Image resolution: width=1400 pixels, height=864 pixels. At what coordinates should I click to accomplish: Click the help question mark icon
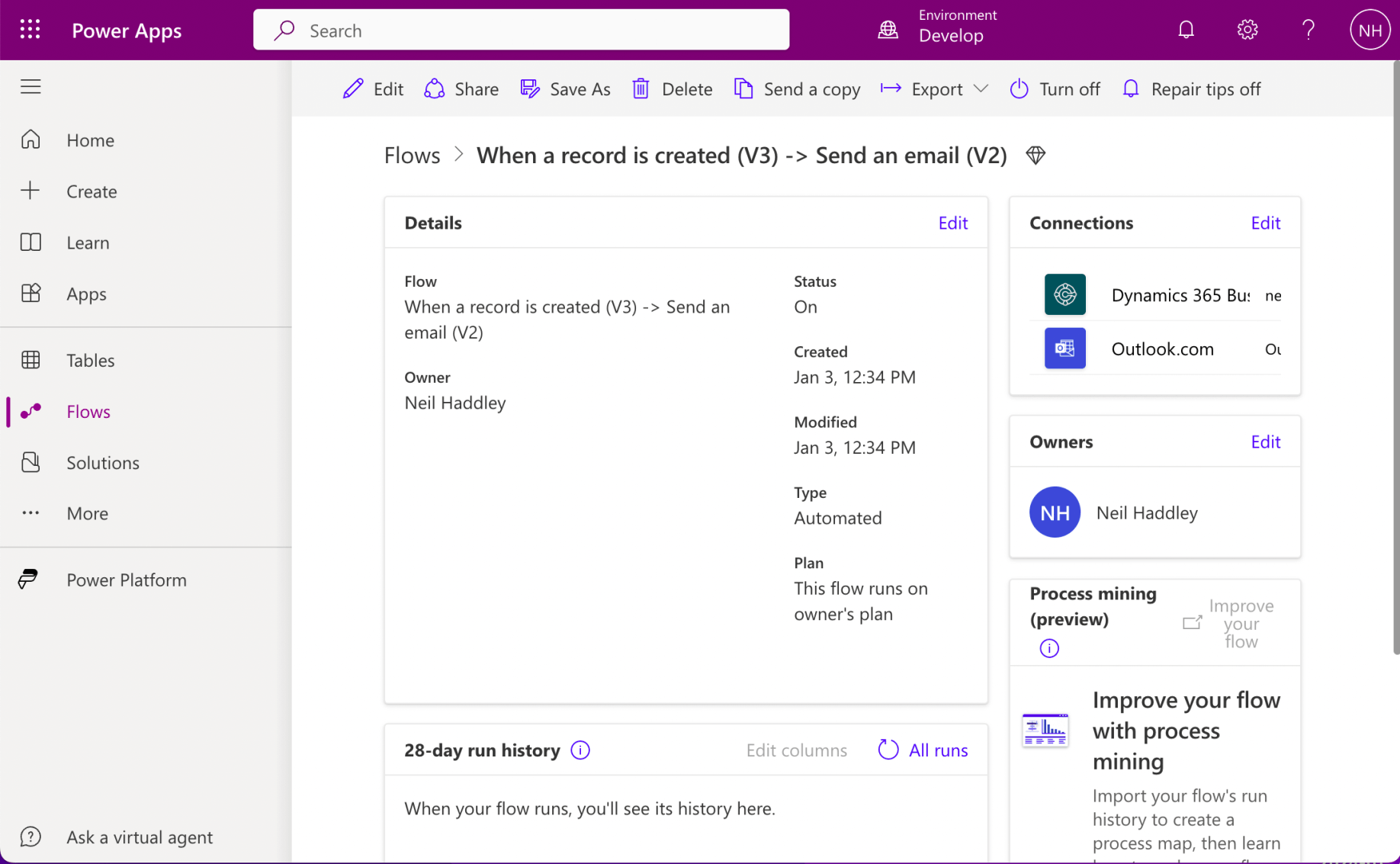tap(1308, 30)
